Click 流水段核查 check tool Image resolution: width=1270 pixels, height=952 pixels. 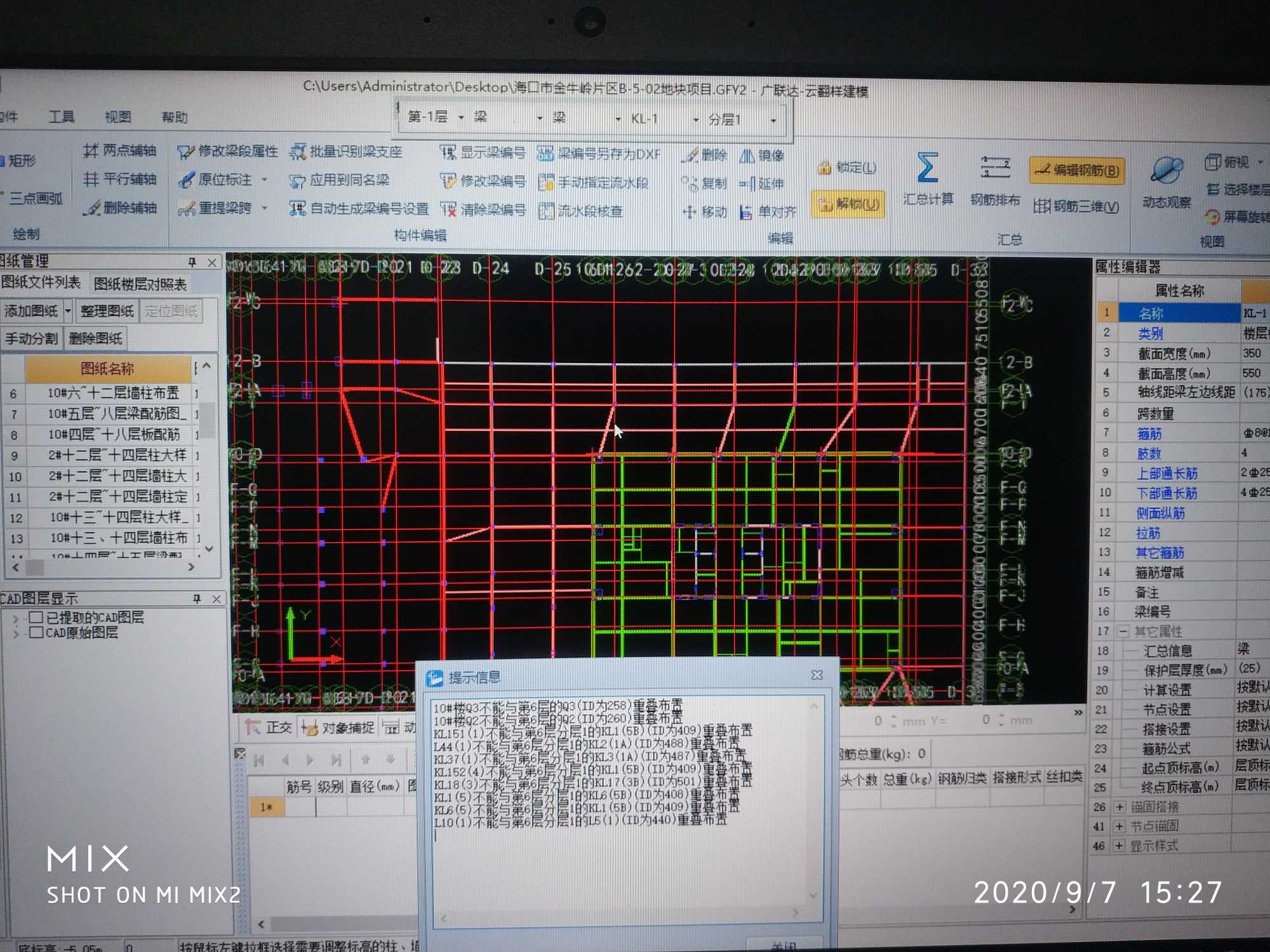[x=580, y=211]
